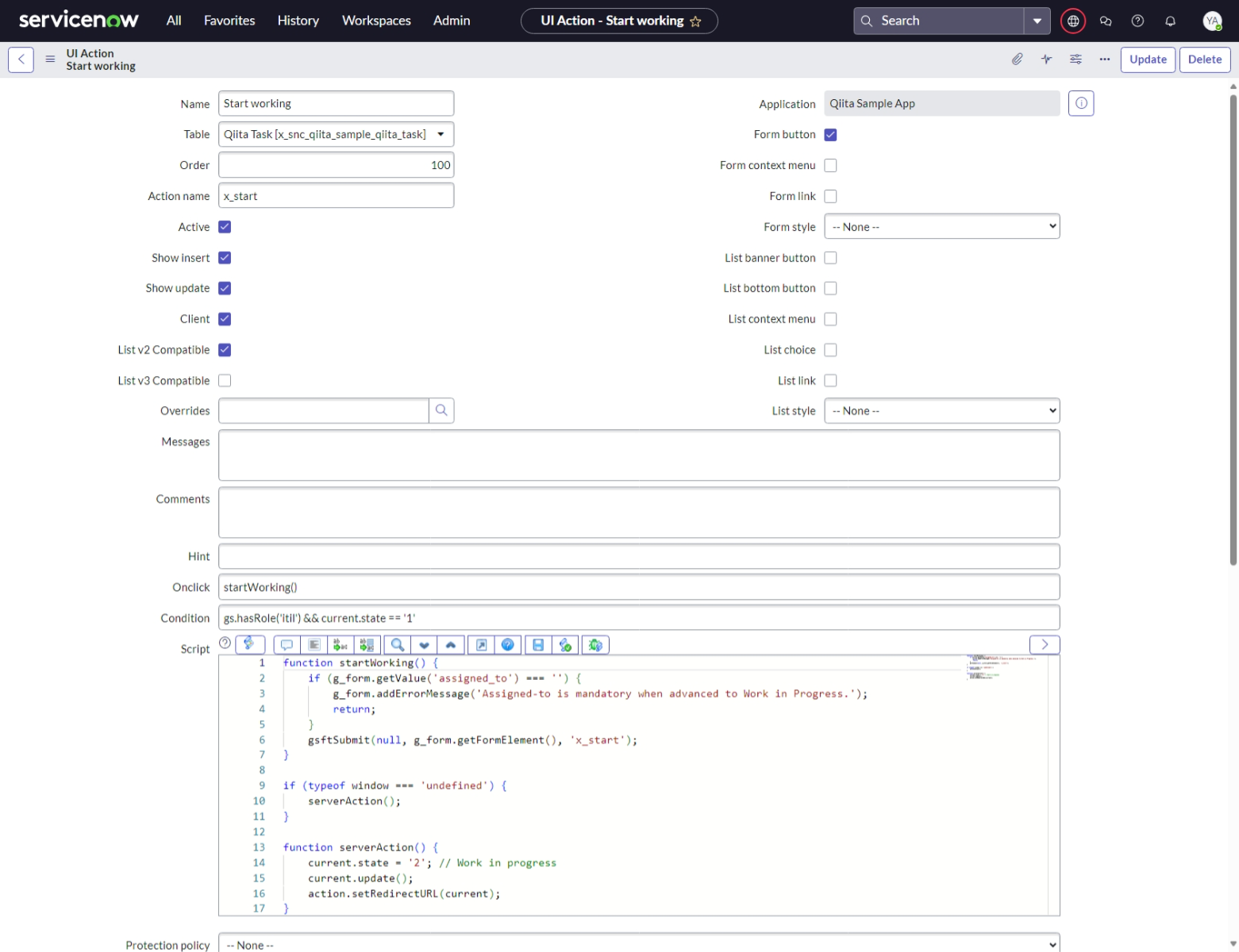Click the Update button

coord(1148,59)
